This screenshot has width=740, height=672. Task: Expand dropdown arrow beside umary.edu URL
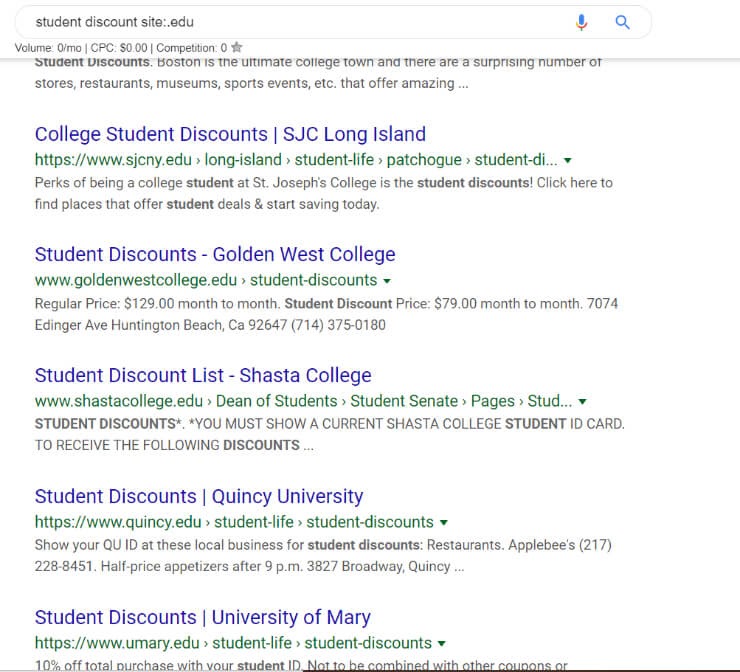tap(442, 643)
